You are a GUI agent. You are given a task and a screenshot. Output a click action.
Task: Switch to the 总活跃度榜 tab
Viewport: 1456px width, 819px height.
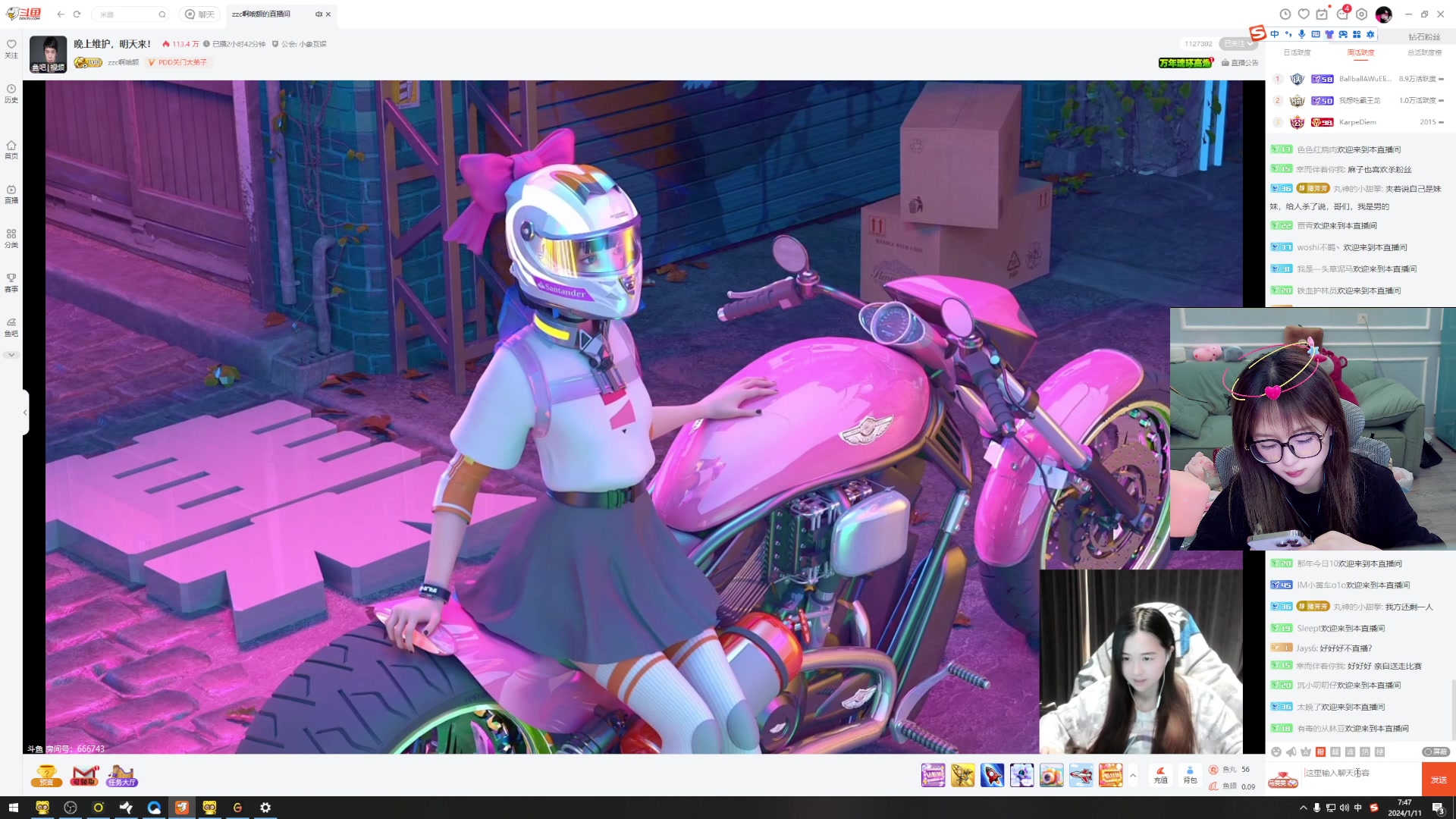pos(1424,53)
